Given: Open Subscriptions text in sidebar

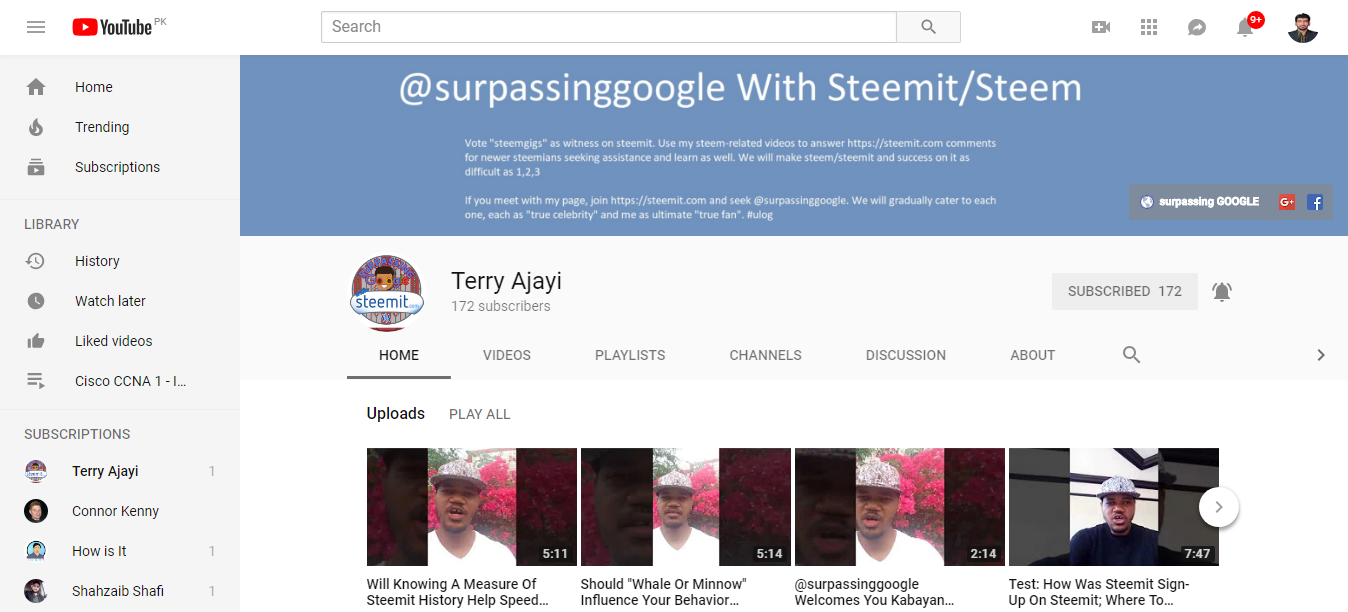Looking at the screenshot, I should tap(117, 167).
